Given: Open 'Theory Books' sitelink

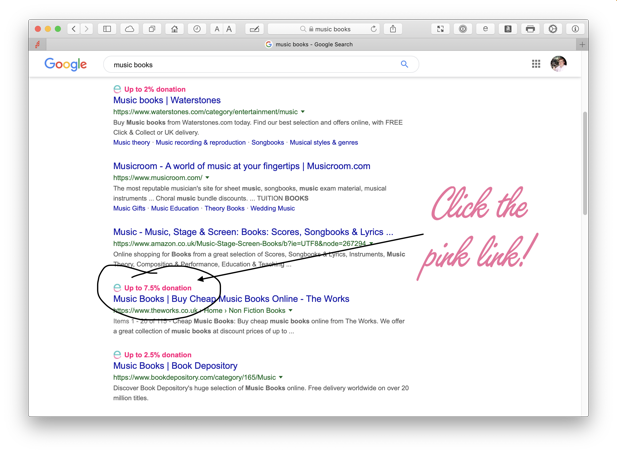Looking at the screenshot, I should 224,209.
